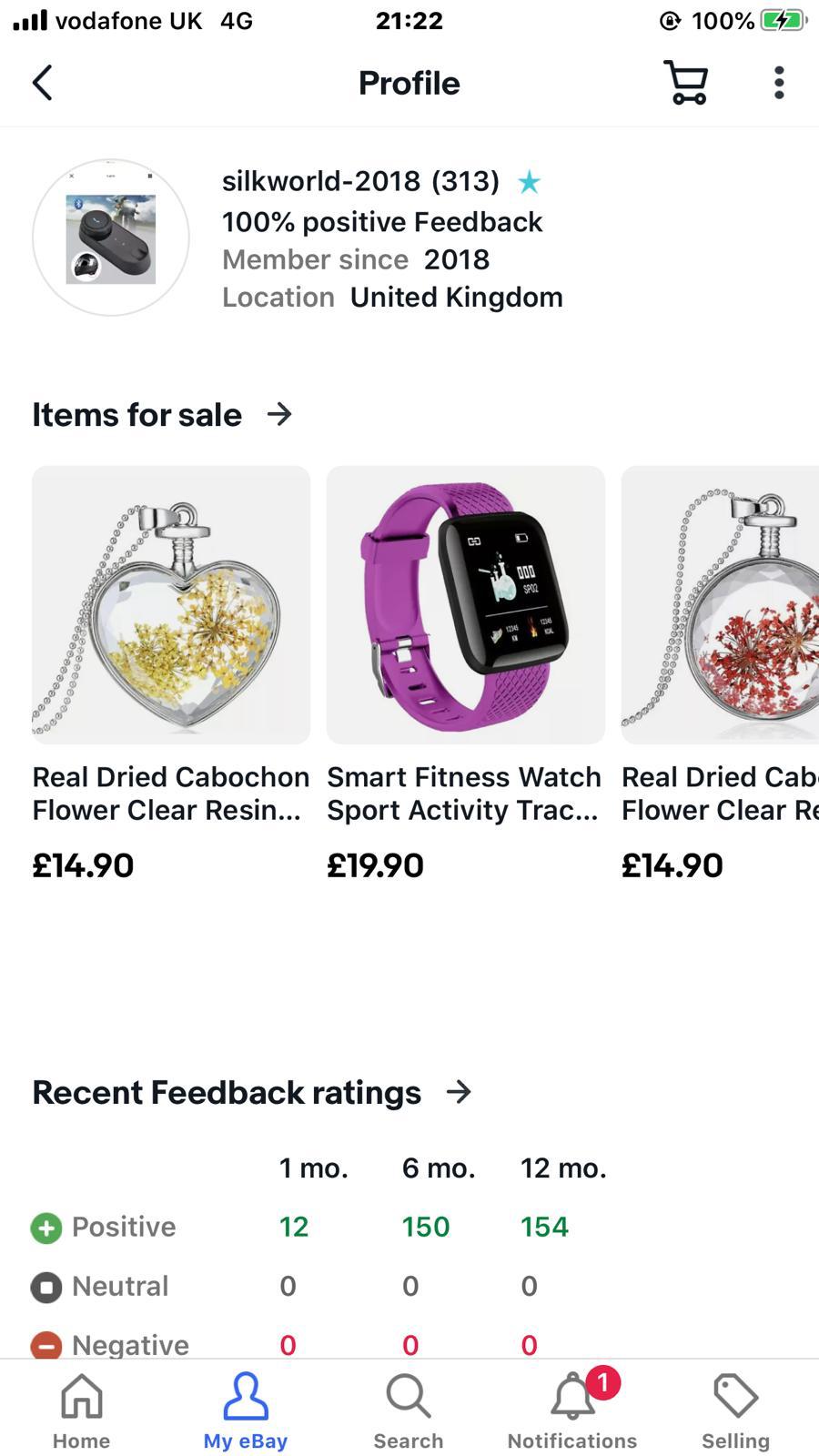Viewport: 819px width, 1456px height.
Task: View the yellow heart pendant listing image
Action: (x=171, y=605)
